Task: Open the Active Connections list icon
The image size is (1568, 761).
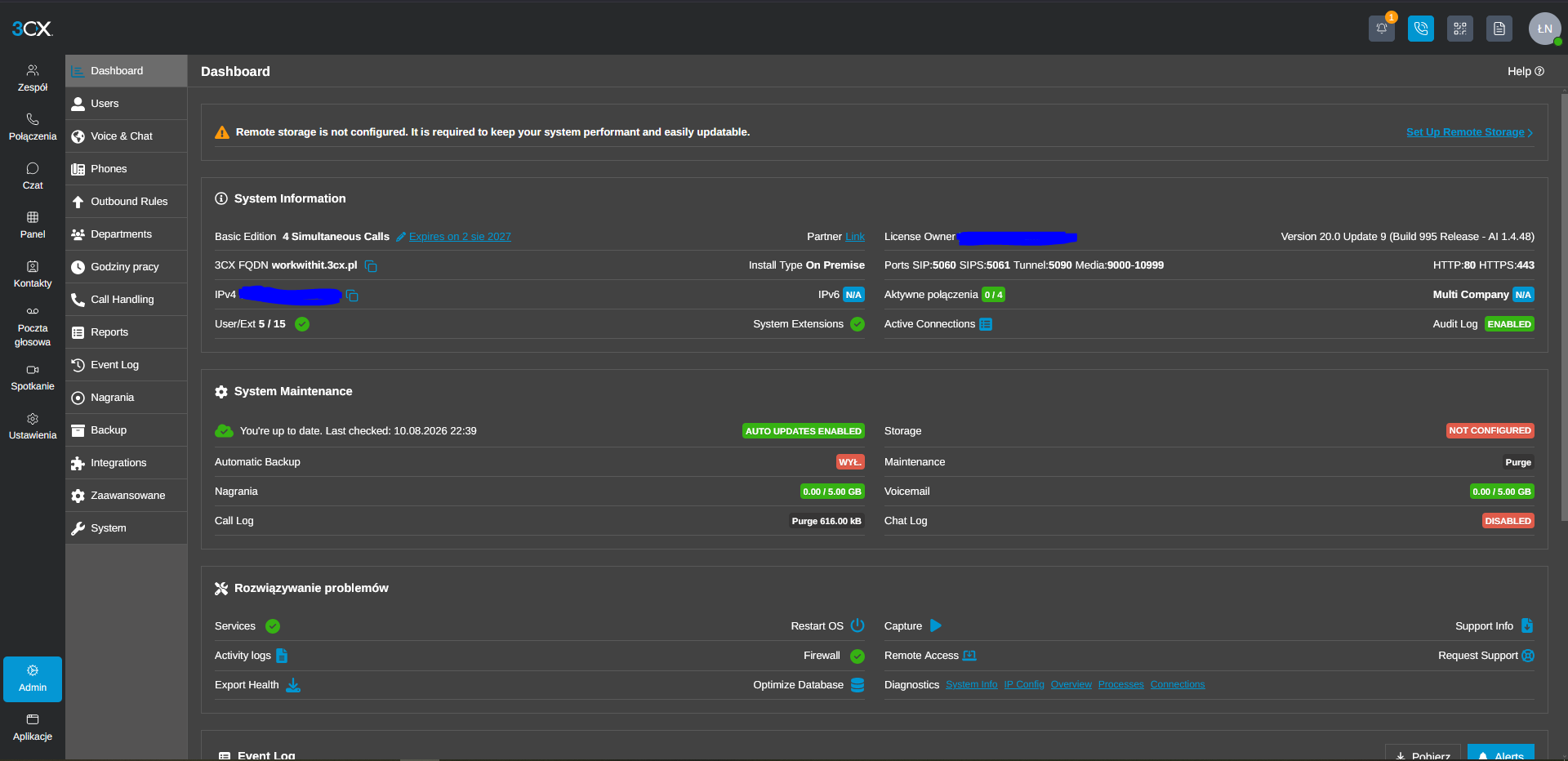Action: (986, 324)
